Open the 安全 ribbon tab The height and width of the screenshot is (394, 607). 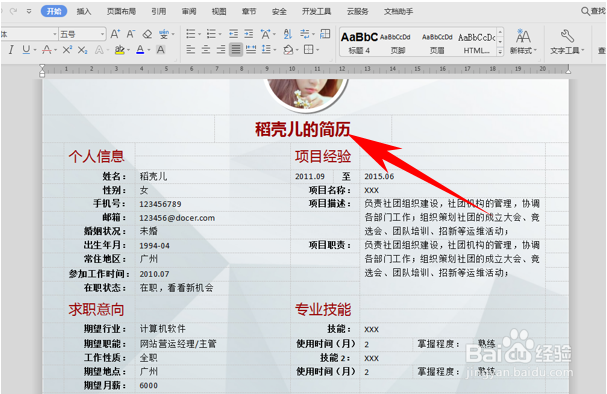pyautogui.click(x=279, y=12)
